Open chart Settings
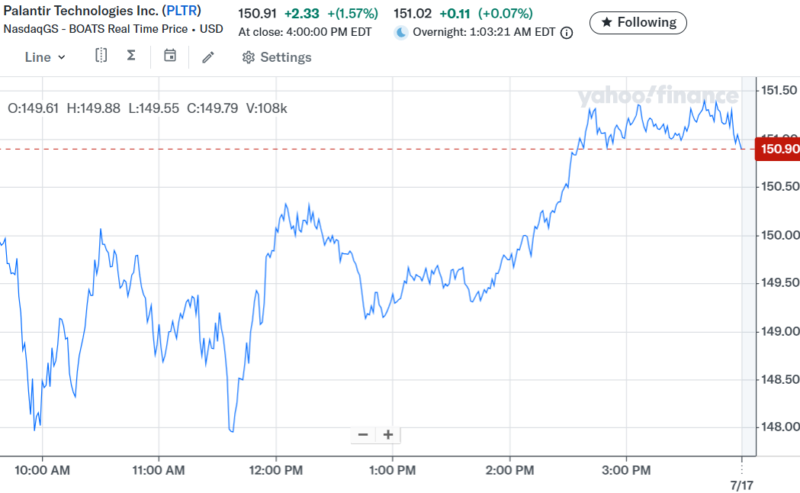 coord(277,57)
